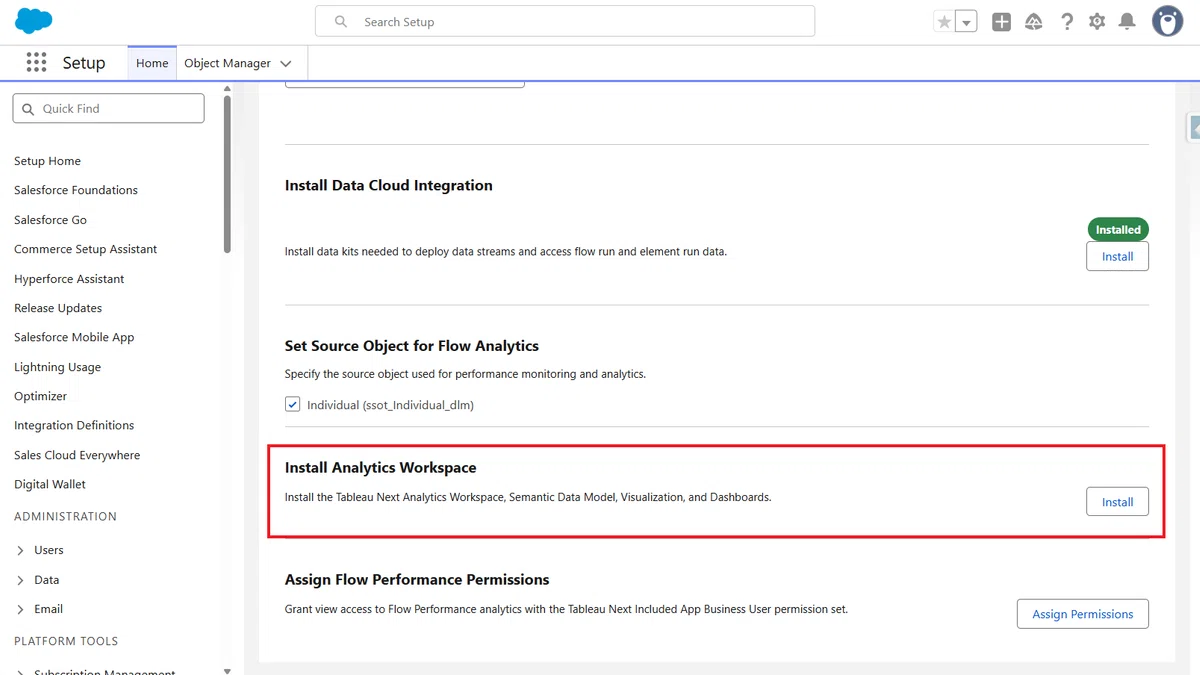Uncheck Individual (ssot_Individual_dlm) checkbox
Screen dimensions: 1200x675
[293, 405]
